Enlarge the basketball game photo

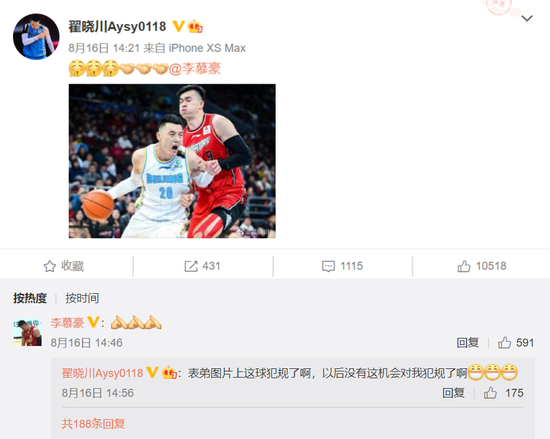point(172,161)
